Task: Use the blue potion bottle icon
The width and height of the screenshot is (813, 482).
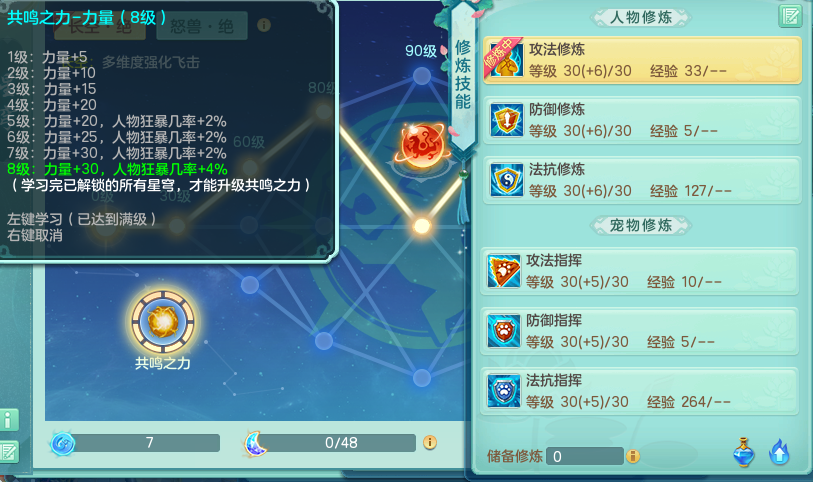Action: [744, 452]
